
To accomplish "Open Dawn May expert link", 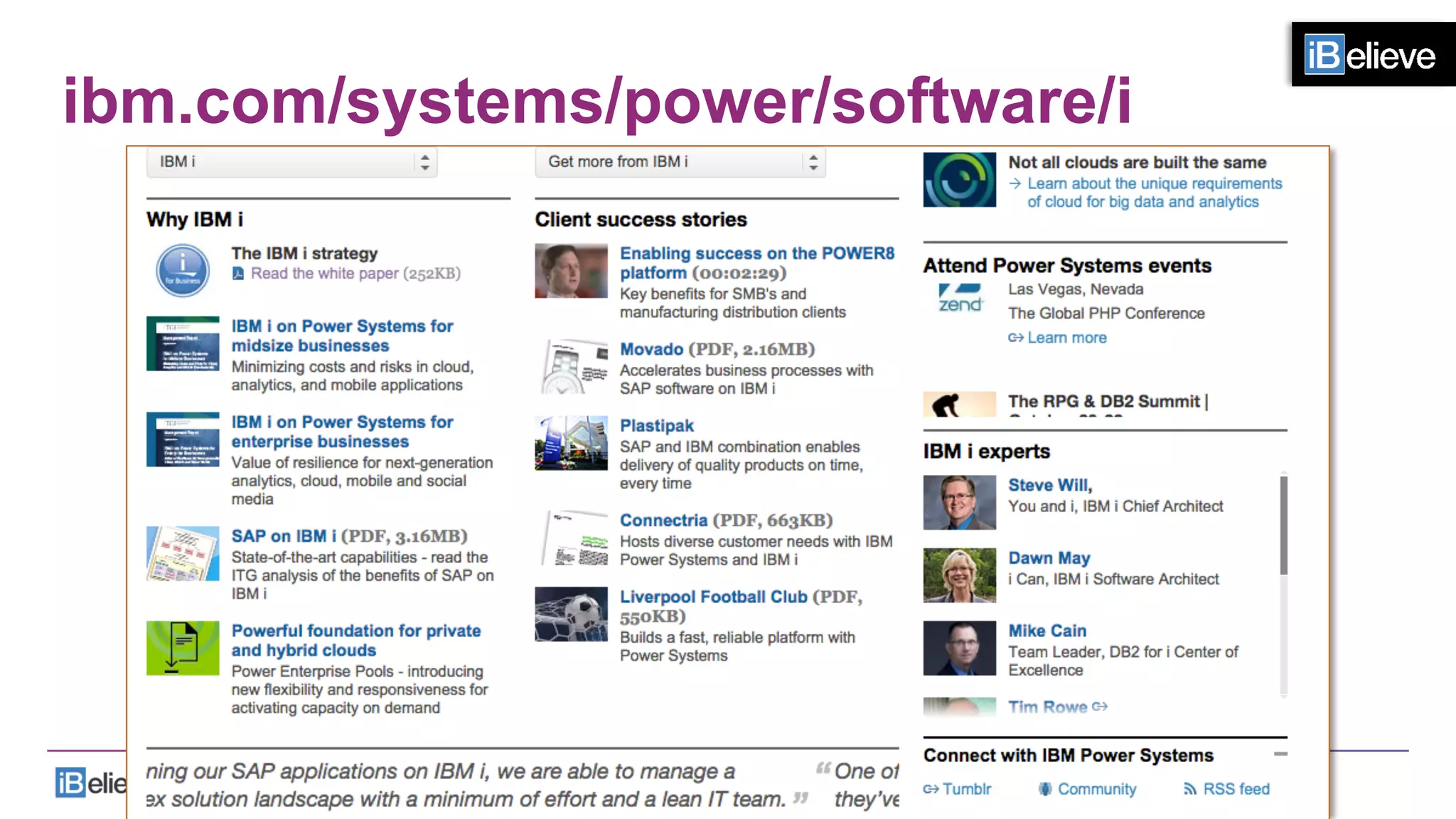I will 1049,558.
